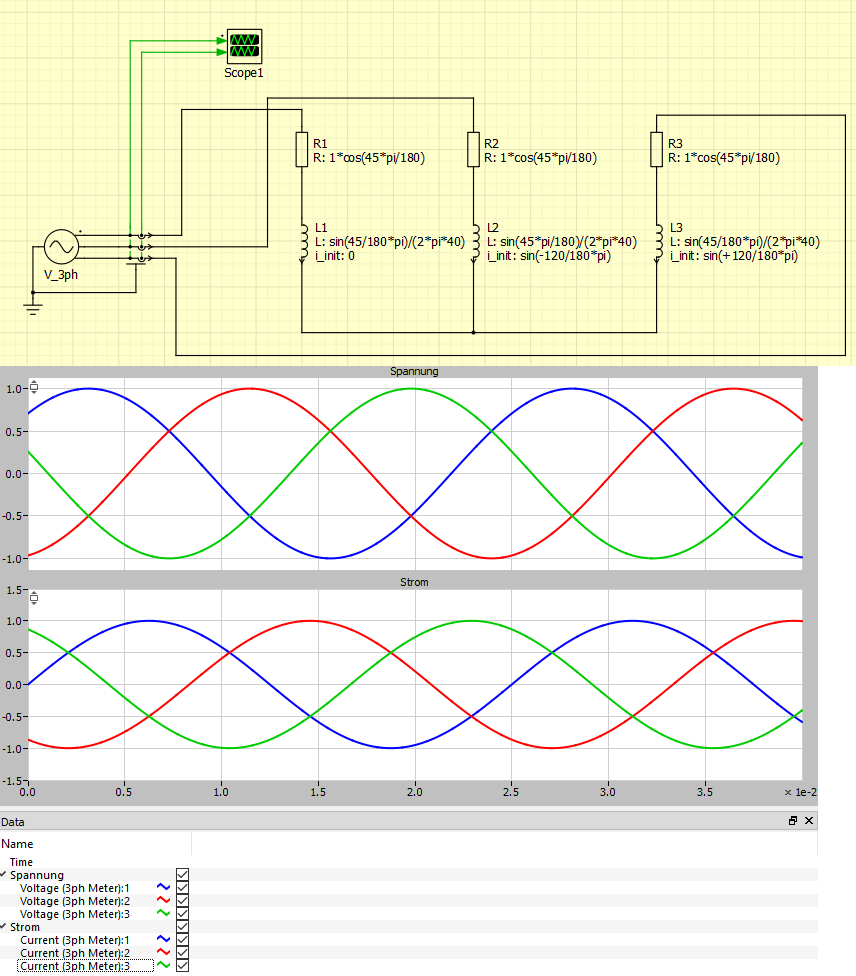Open the Scope1 block
The width and height of the screenshot is (856, 976).
[x=244, y=46]
